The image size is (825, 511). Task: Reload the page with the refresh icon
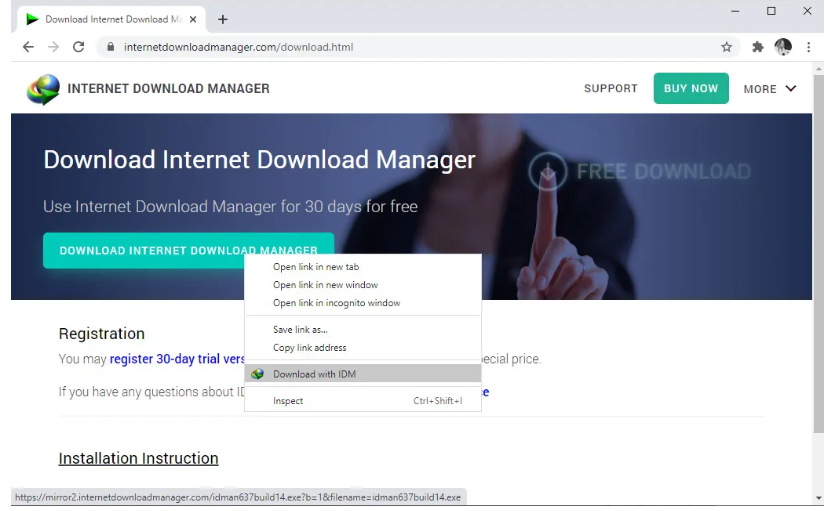[x=78, y=47]
